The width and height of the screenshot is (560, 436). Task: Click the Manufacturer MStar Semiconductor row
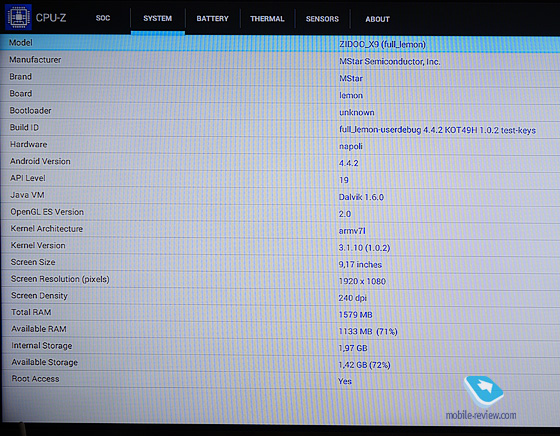click(x=280, y=60)
